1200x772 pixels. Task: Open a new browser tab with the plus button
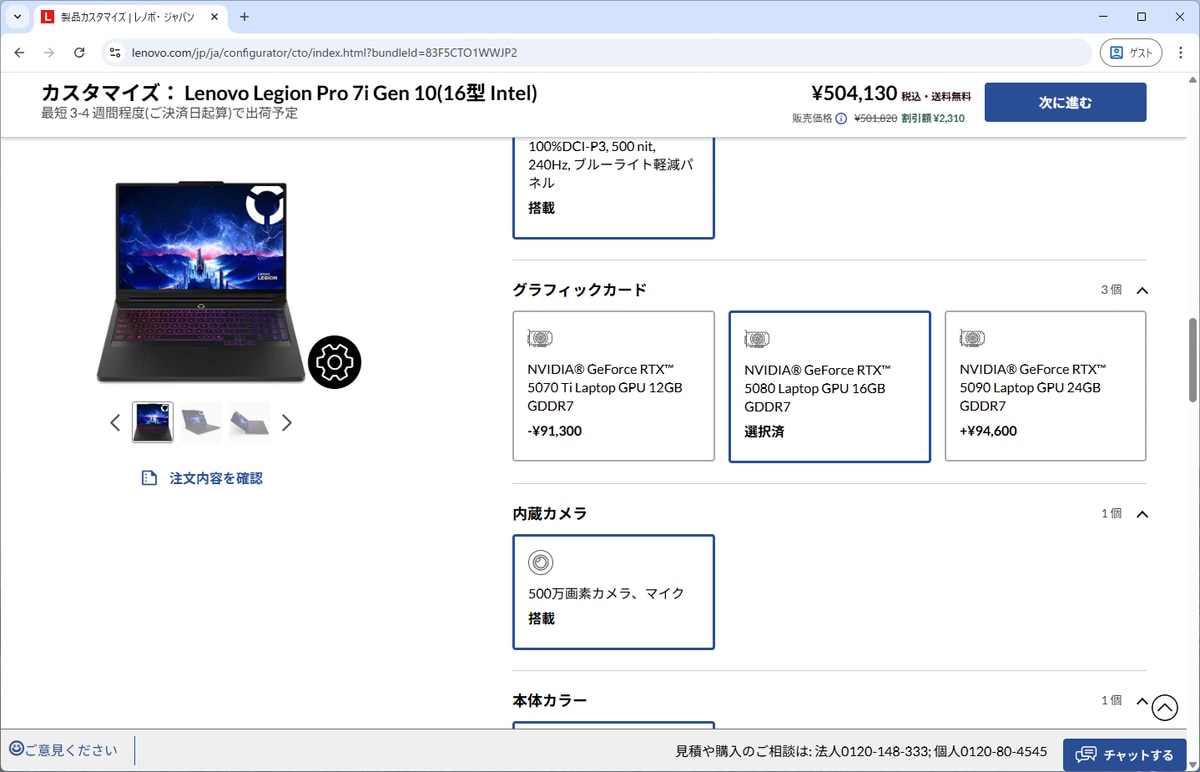[x=246, y=16]
